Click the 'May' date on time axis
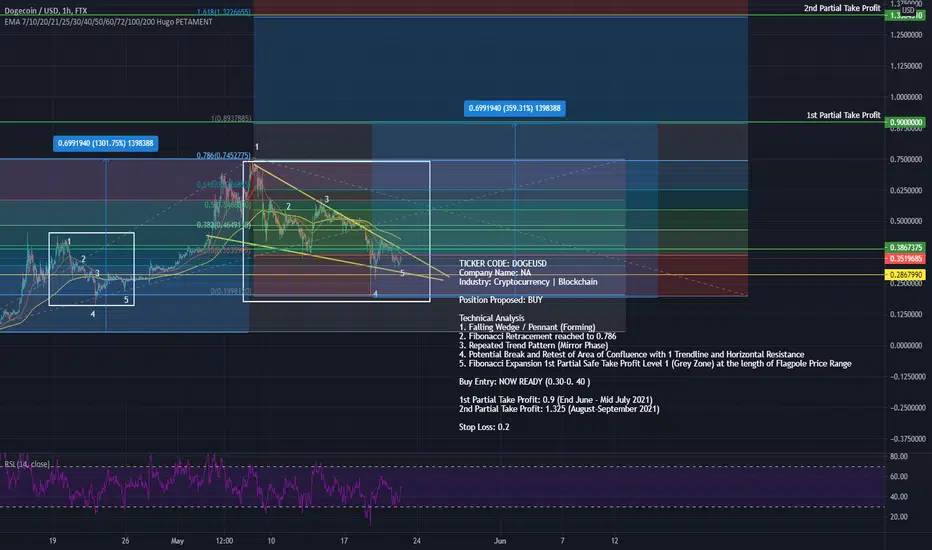 coord(177,540)
